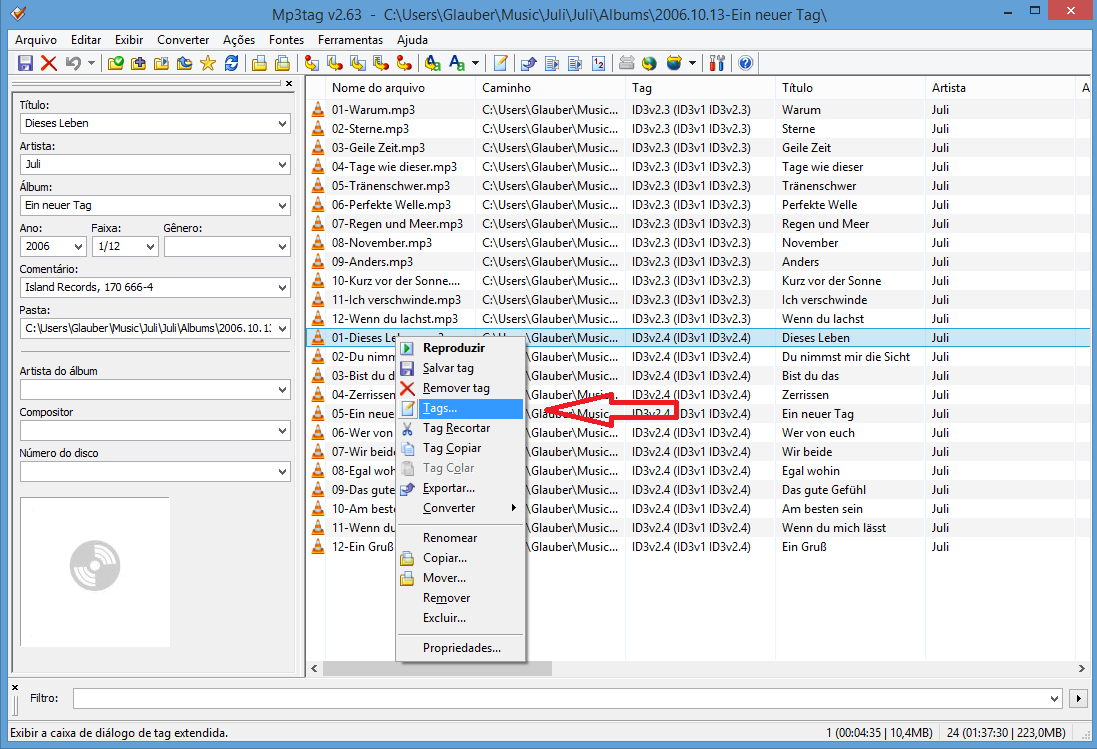Choose Mover... in the context menu

[460, 578]
